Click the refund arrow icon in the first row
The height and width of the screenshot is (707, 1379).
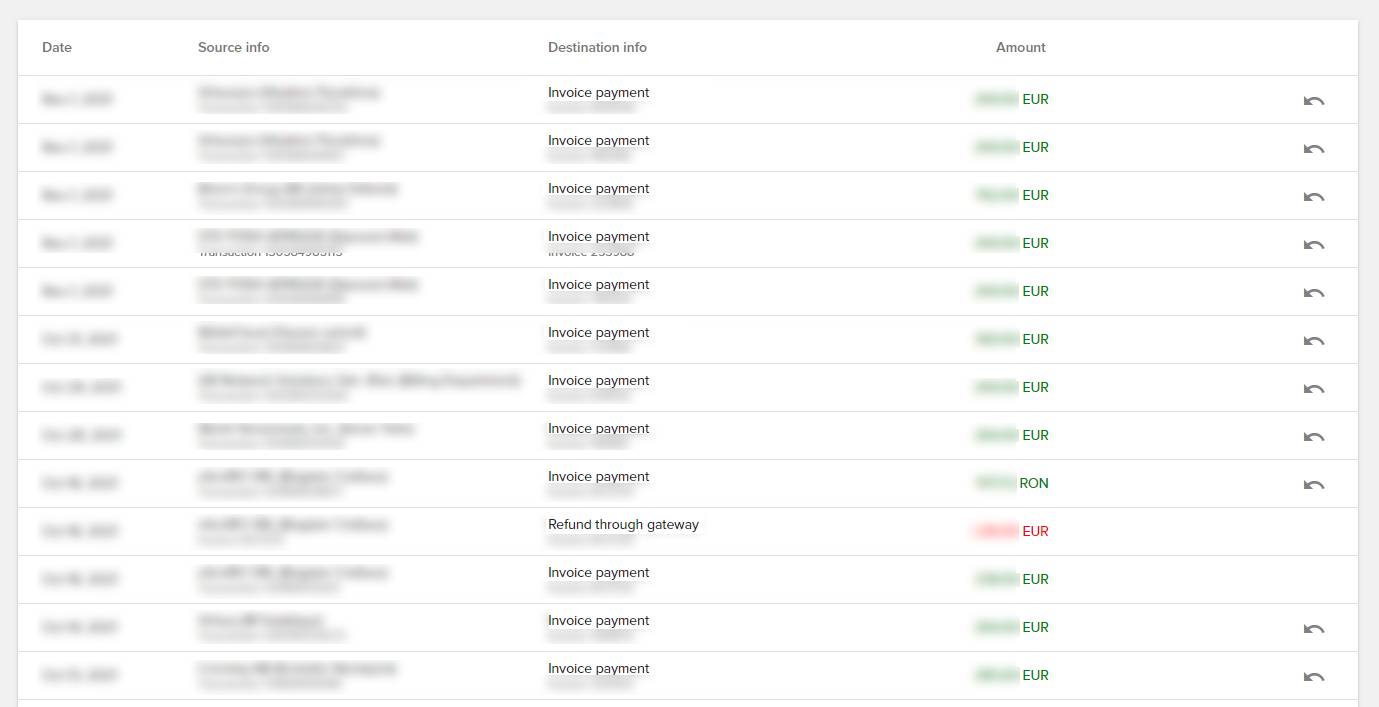[1313, 100]
